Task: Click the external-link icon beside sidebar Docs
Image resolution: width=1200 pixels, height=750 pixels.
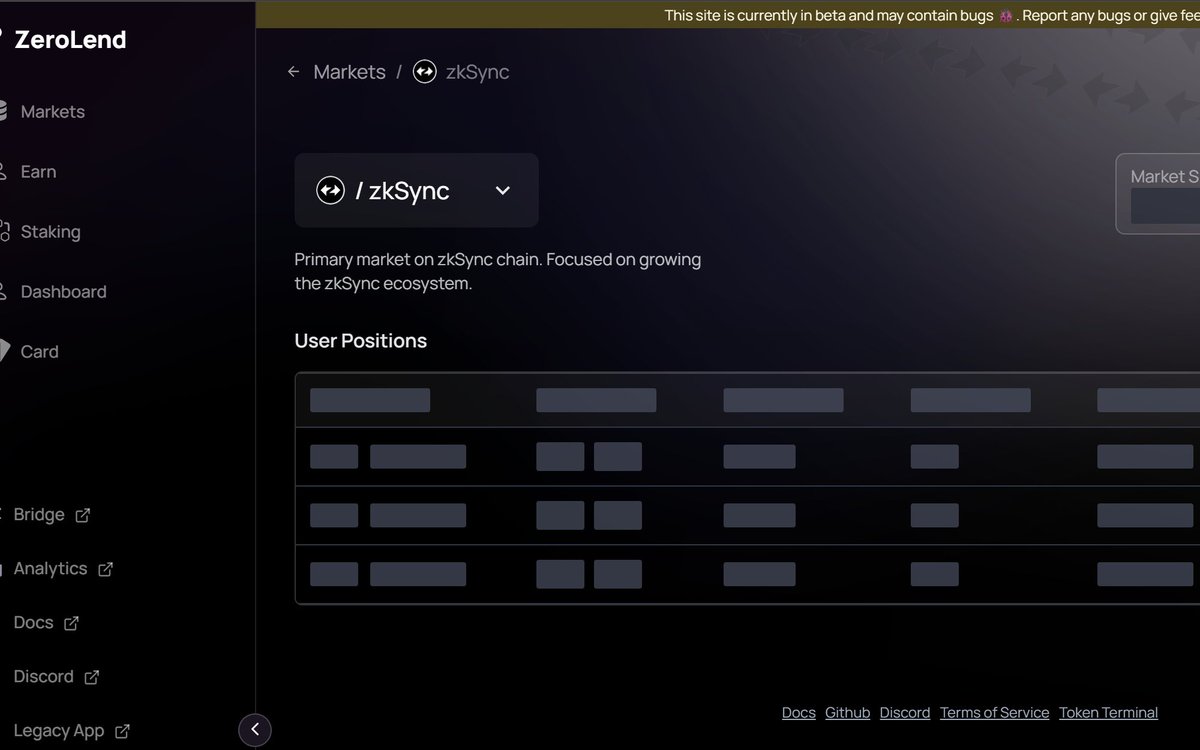Action: pos(71,624)
